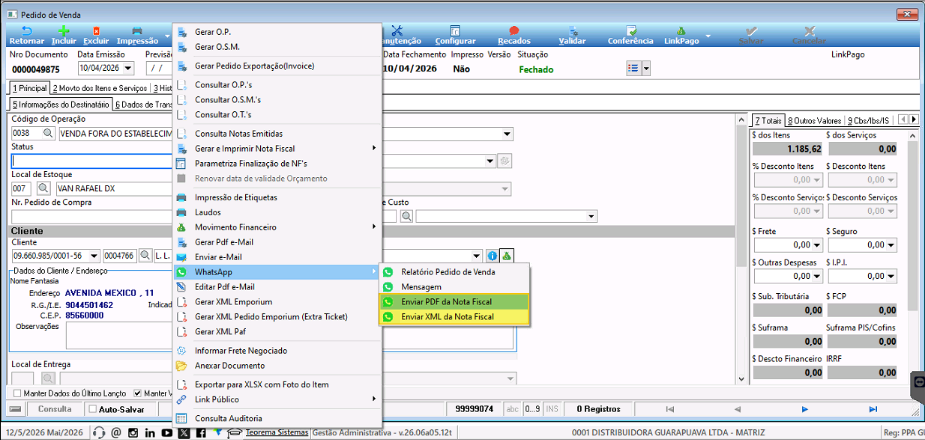
Task: Open the YouTube icon in status bar
Action: pyautogui.click(x=166, y=433)
